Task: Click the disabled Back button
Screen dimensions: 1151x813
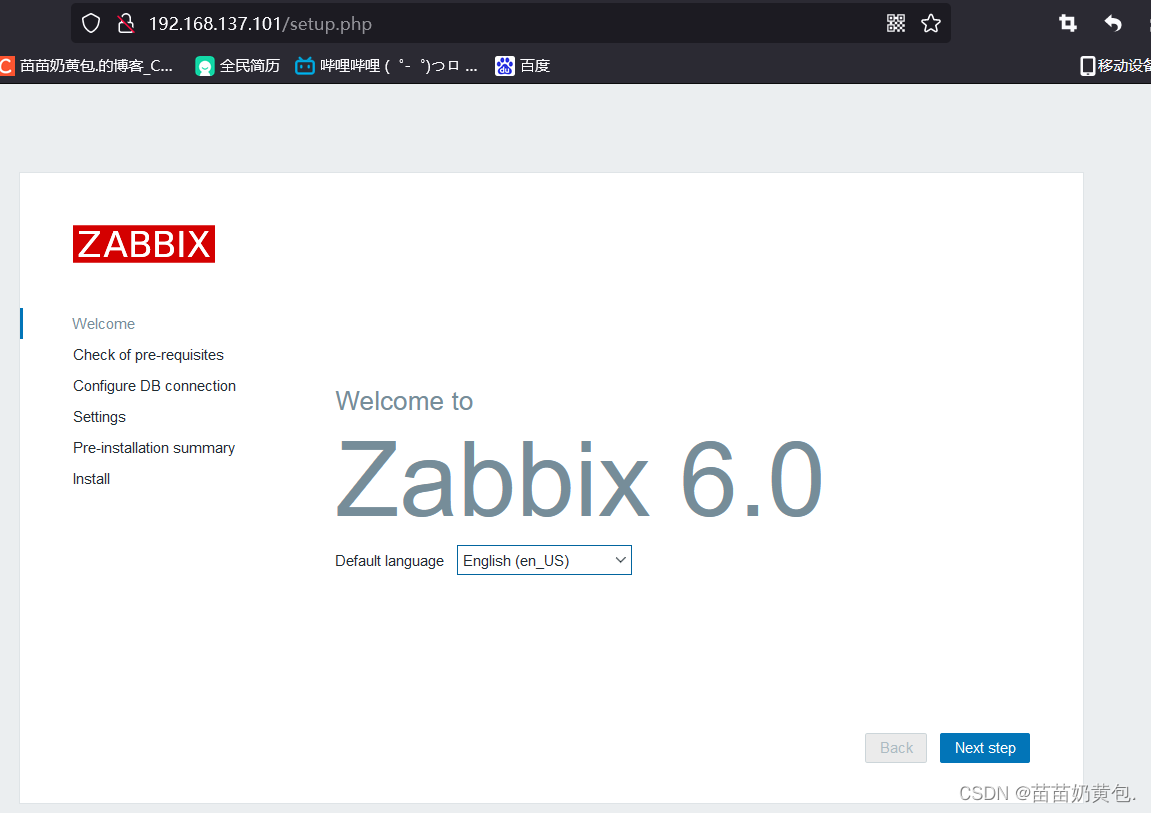Action: [896, 748]
